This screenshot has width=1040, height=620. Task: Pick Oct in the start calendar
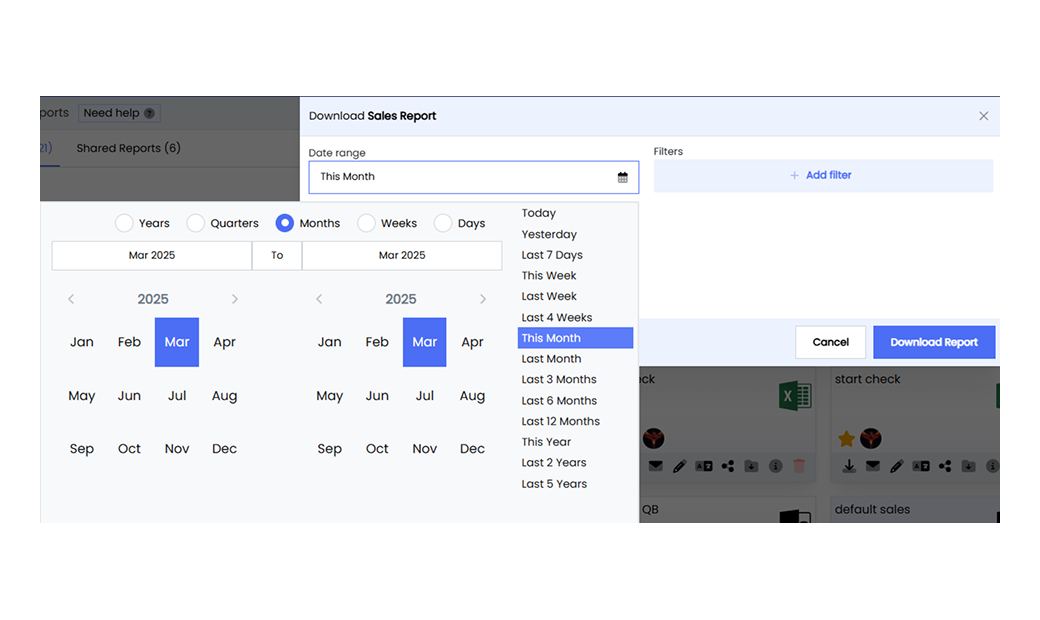point(129,449)
